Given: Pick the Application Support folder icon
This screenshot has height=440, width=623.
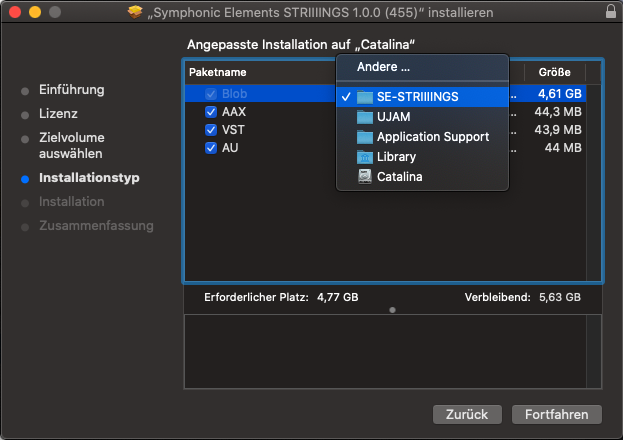Looking at the screenshot, I should click(365, 137).
